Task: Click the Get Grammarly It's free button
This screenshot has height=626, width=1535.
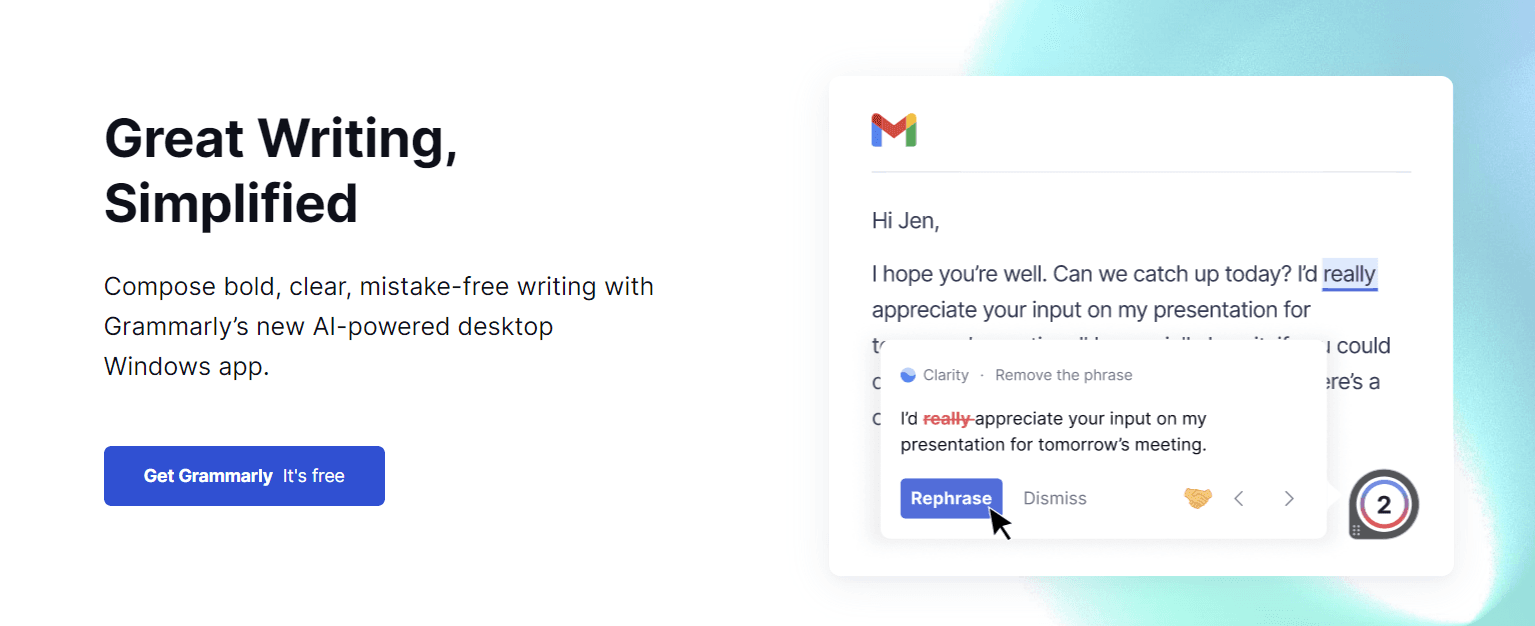Action: pyautogui.click(x=244, y=476)
